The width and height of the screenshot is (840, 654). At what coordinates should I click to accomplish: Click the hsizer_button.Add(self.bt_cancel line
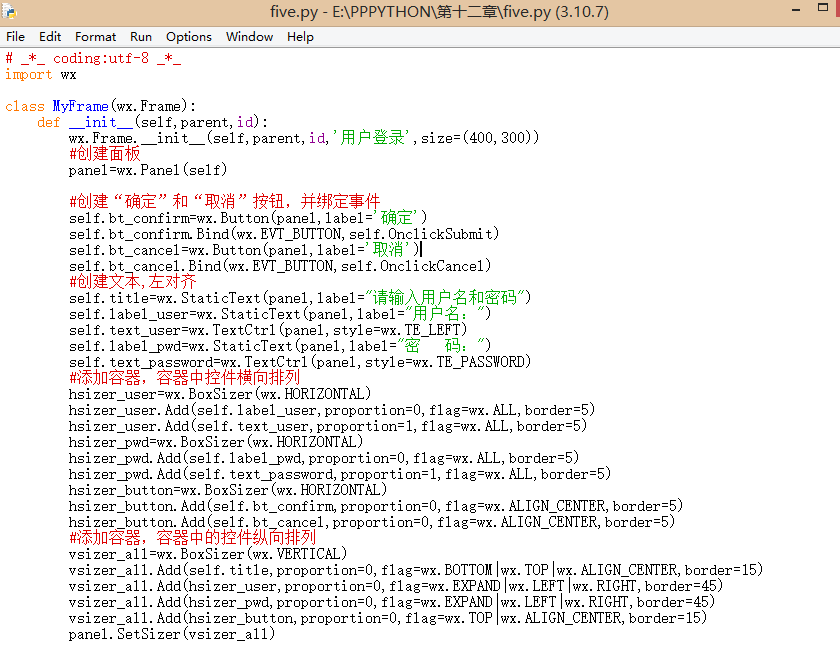[x=372, y=522]
